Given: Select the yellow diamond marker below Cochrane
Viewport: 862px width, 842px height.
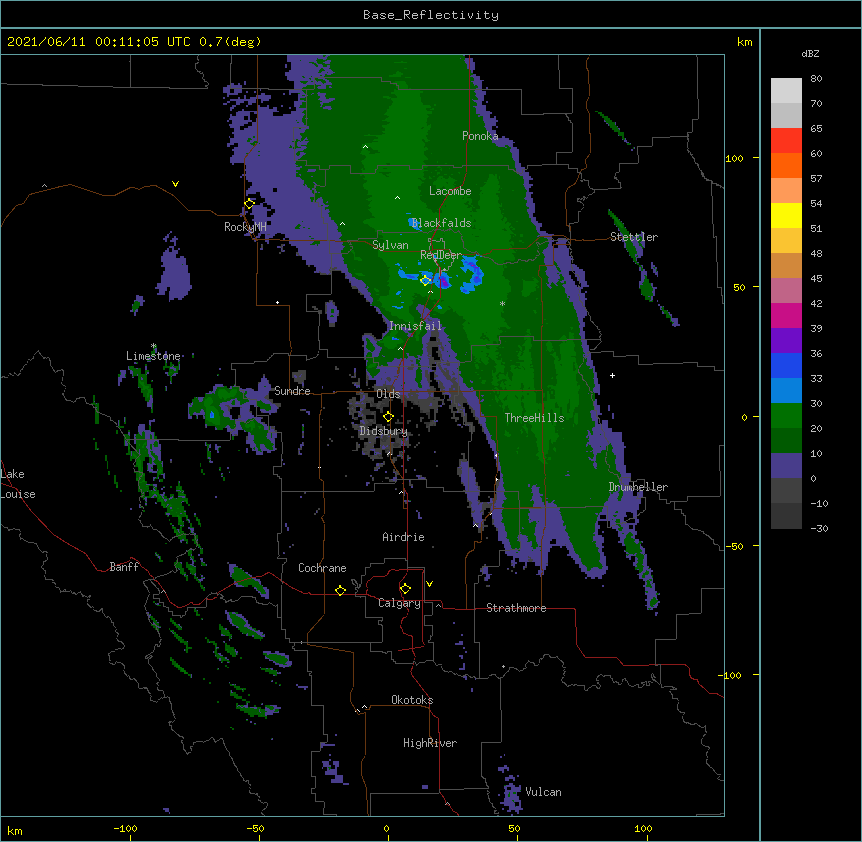Looking at the screenshot, I should (340, 590).
